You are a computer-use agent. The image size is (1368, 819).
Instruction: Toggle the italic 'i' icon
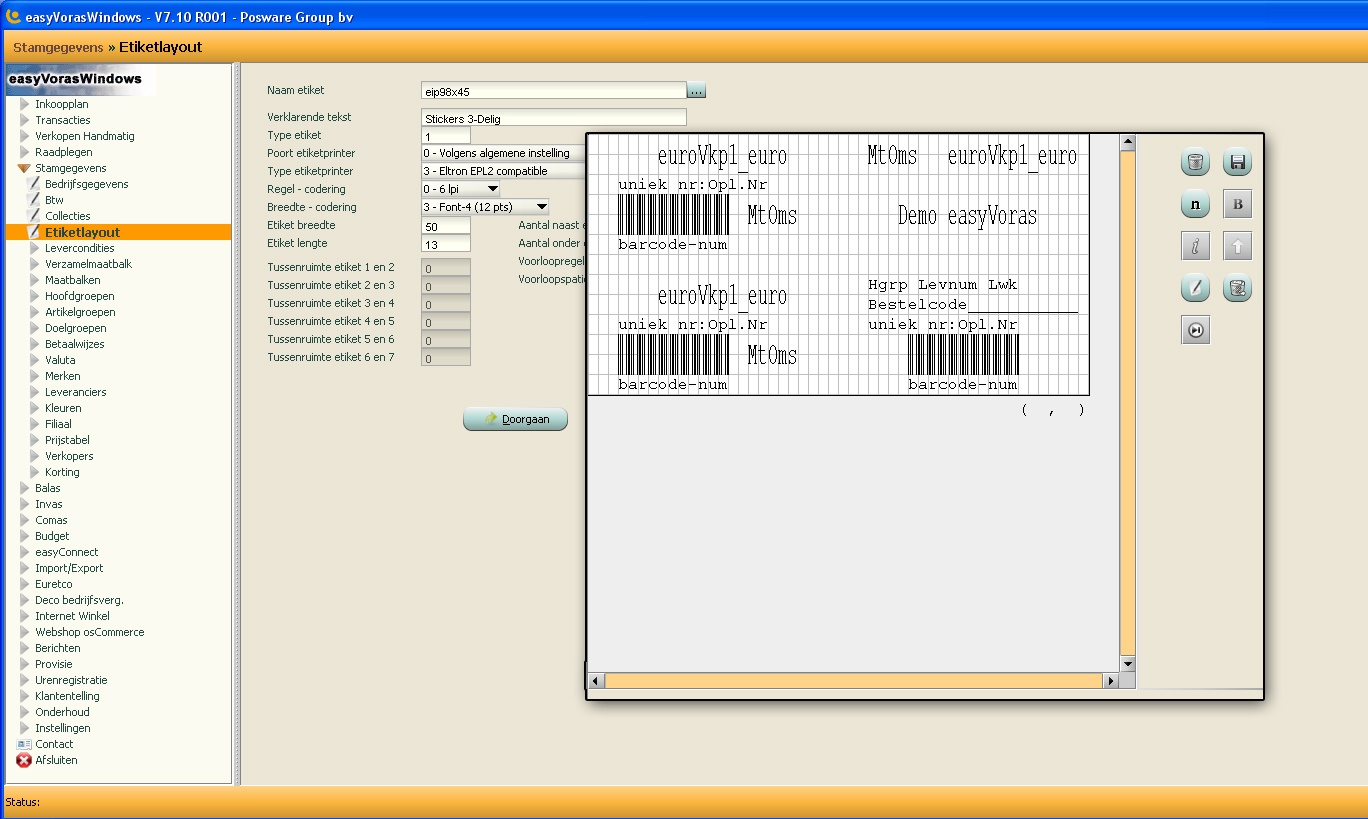(x=1195, y=247)
